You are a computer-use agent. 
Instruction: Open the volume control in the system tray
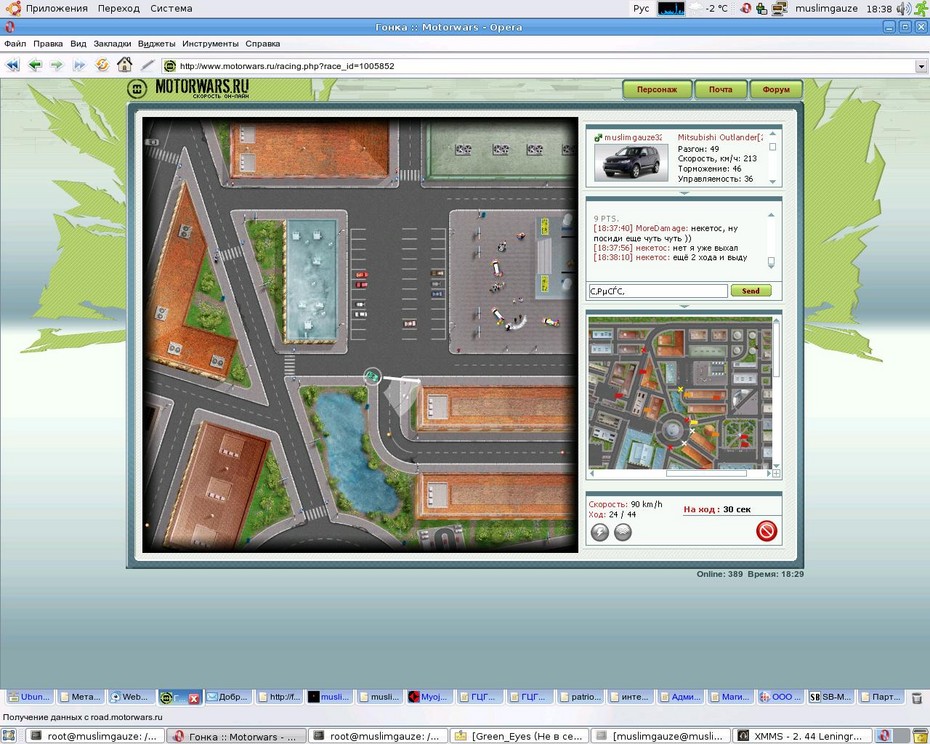904,8
